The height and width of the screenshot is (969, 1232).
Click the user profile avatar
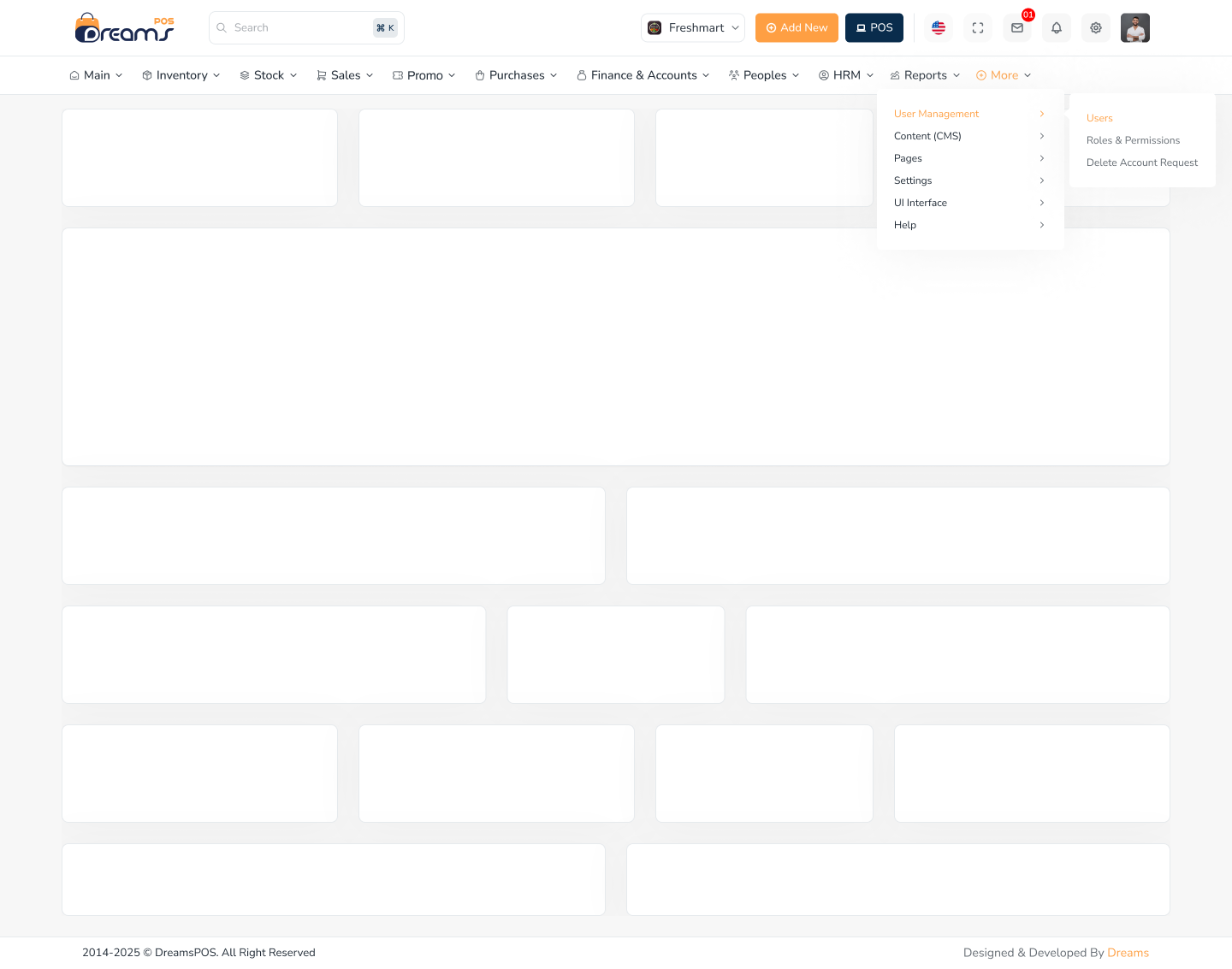point(1134,27)
